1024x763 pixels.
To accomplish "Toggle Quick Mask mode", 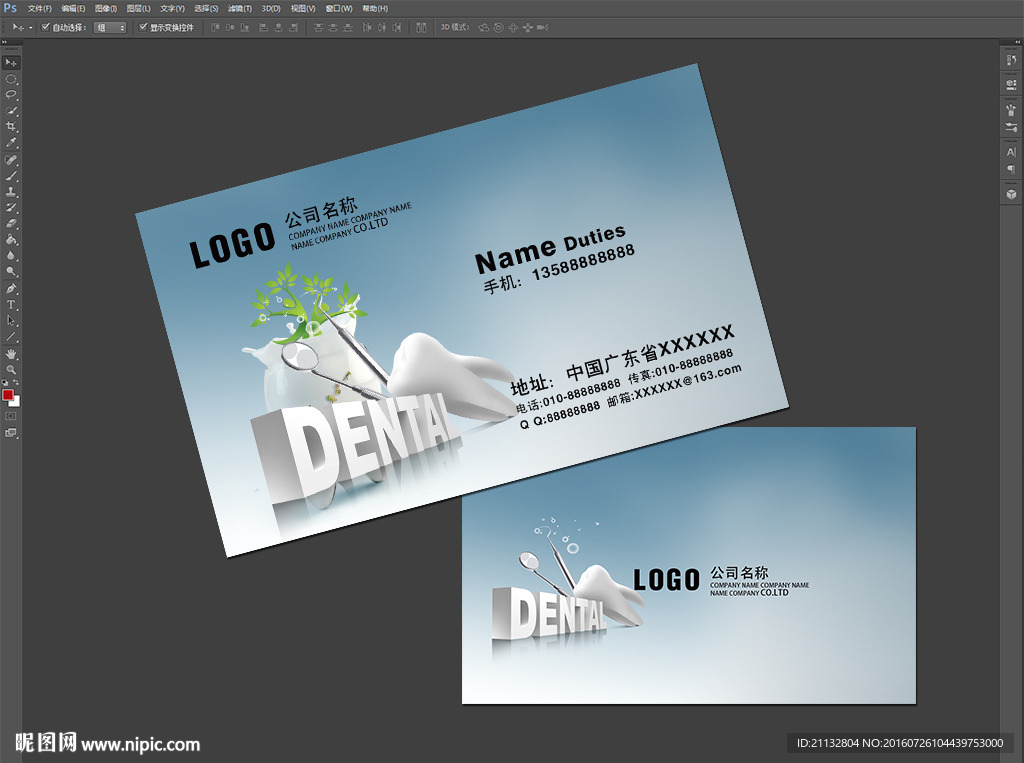I will (x=11, y=416).
